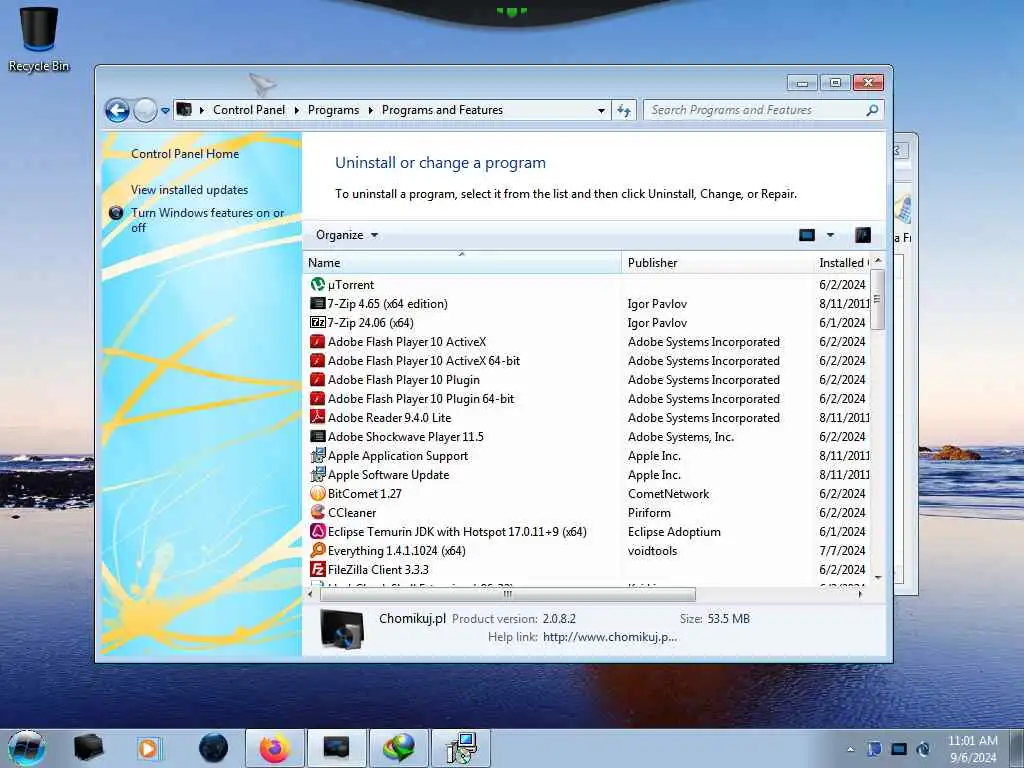Expand the arrow after Programs breadcrumb
Image resolution: width=1024 pixels, height=768 pixels.
(370, 110)
